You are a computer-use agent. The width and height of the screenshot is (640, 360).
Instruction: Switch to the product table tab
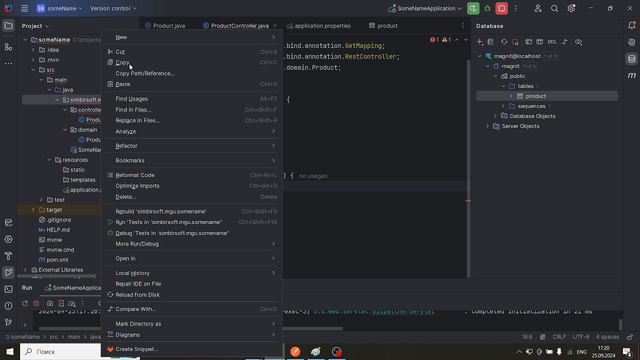tap(383, 26)
